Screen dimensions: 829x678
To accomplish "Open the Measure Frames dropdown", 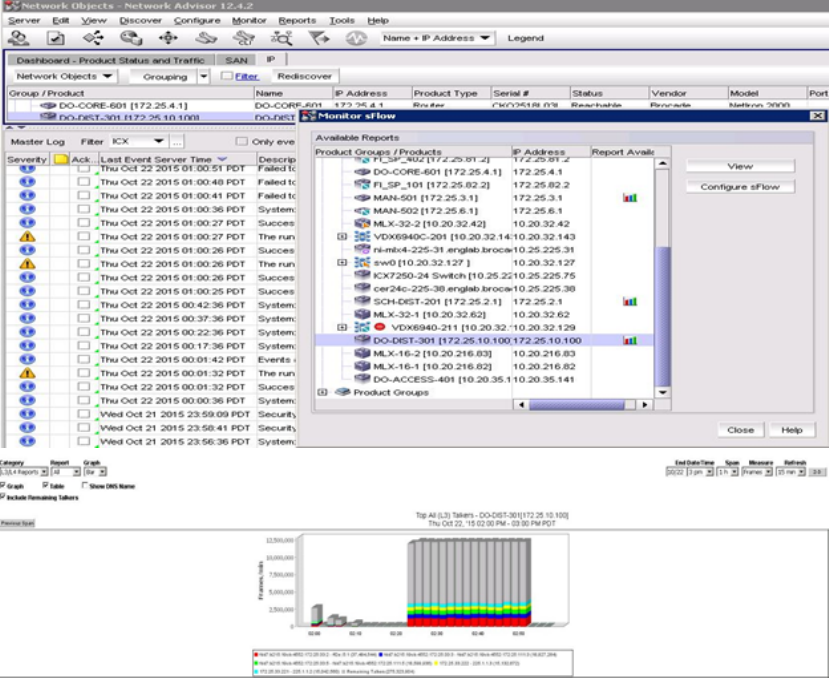I will coord(757,472).
